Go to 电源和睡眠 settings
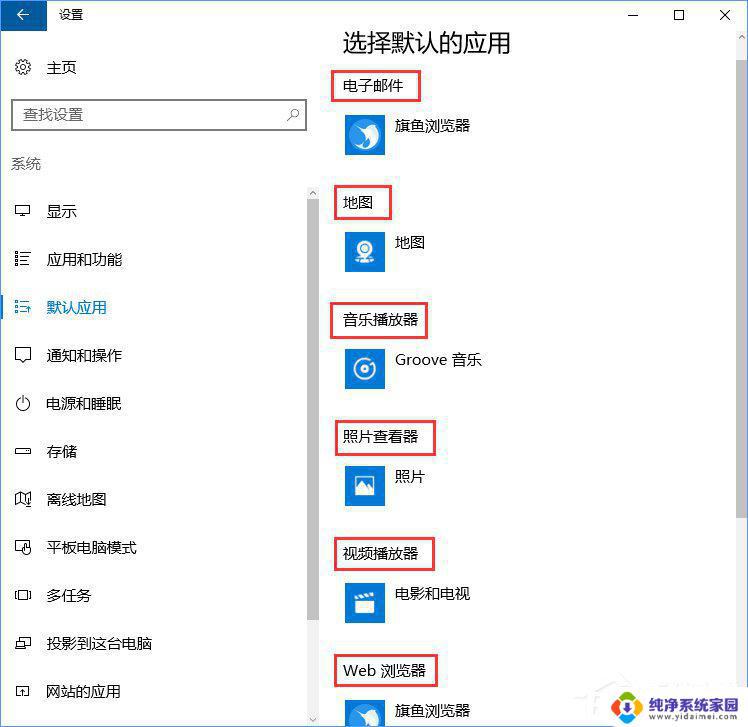The image size is (748, 727). tap(84, 404)
